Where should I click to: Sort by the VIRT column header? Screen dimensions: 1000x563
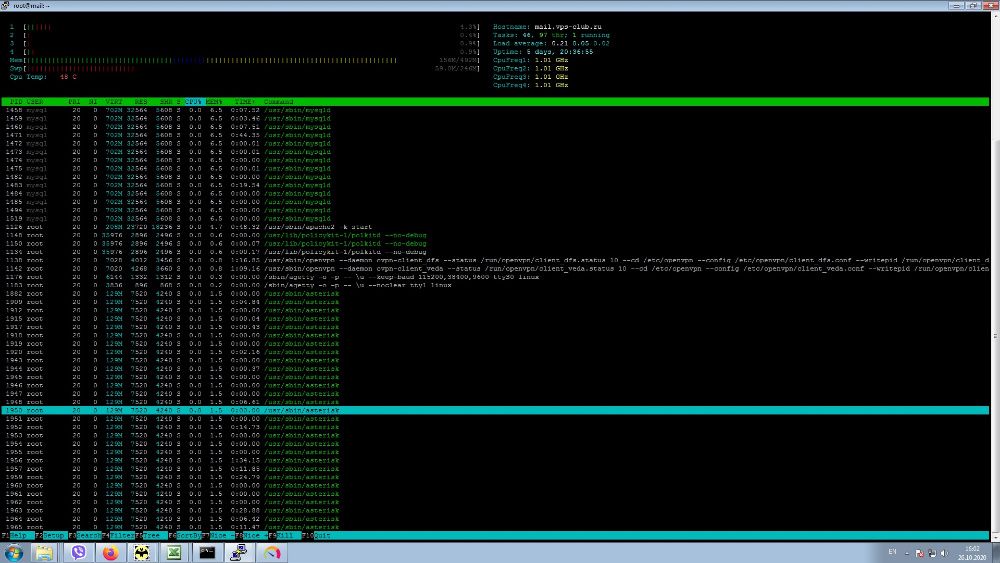(x=114, y=101)
